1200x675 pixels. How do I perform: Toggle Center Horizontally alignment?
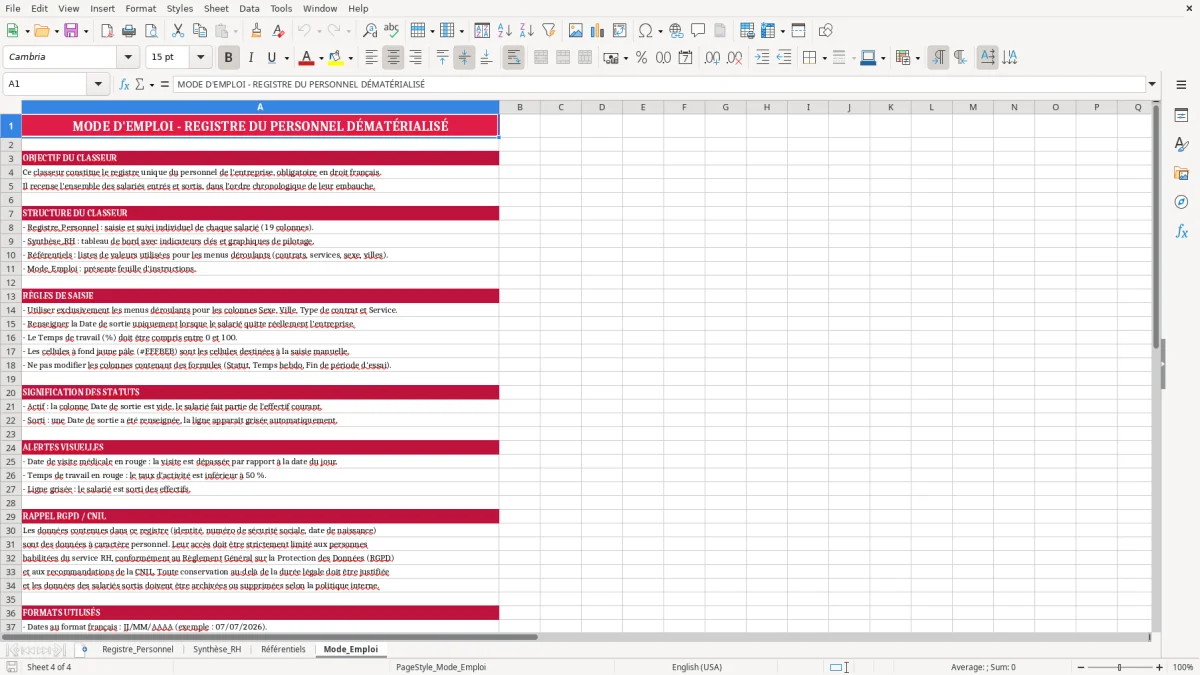click(x=393, y=58)
